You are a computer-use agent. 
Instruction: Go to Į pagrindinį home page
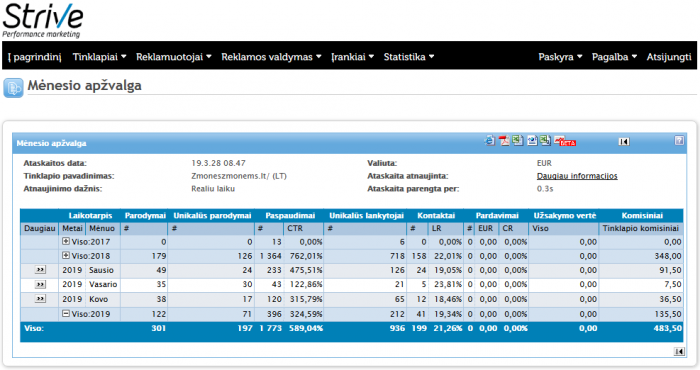34,57
